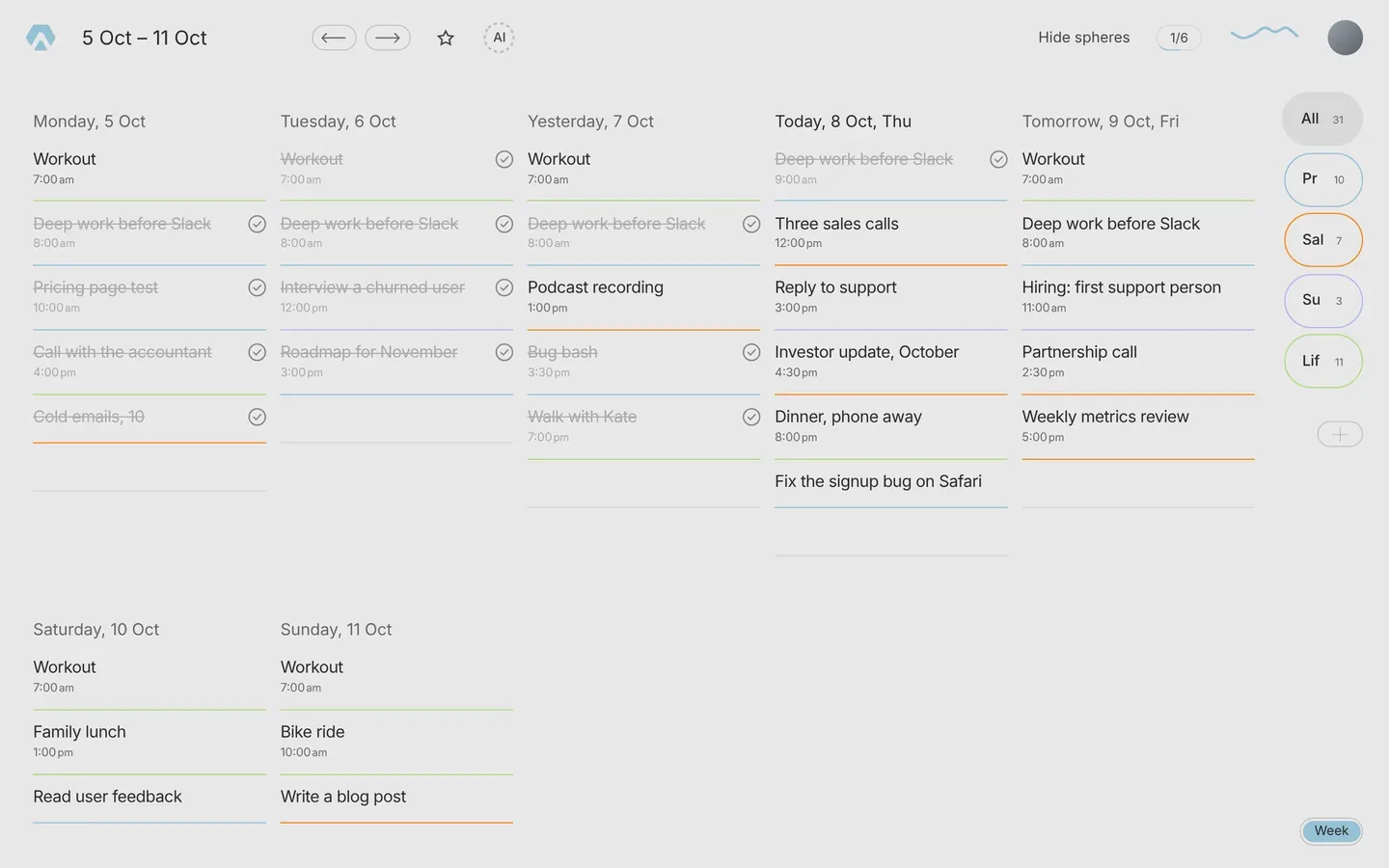Click the star favorite icon
The image size is (1389, 868).
(x=446, y=38)
